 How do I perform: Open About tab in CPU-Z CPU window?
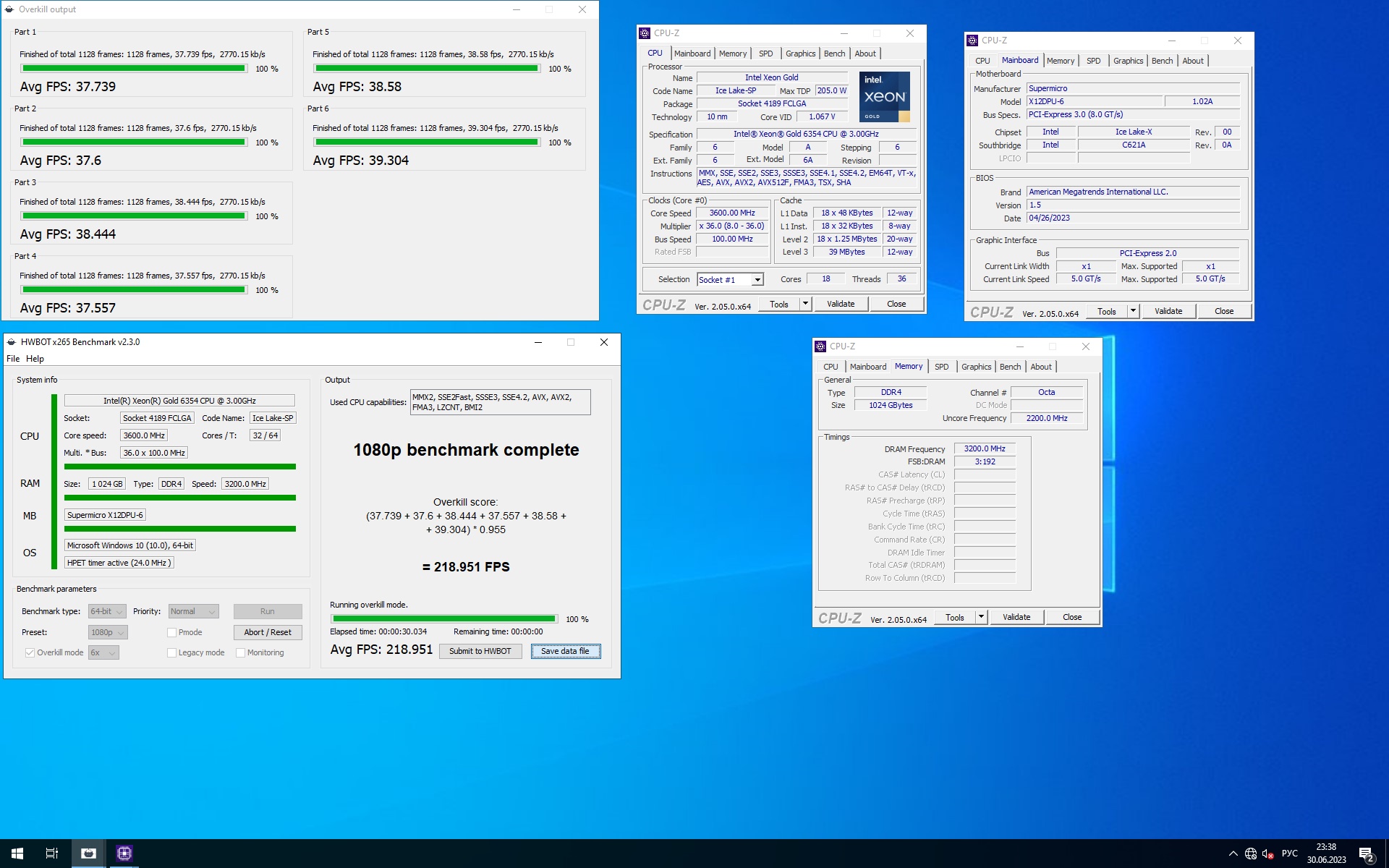[865, 54]
